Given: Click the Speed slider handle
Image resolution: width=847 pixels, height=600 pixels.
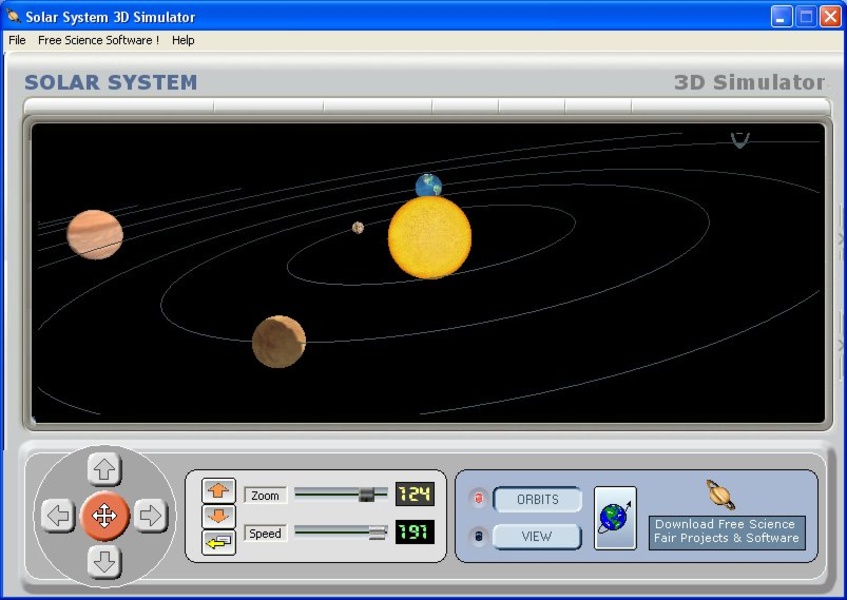Looking at the screenshot, I should tap(377, 533).
